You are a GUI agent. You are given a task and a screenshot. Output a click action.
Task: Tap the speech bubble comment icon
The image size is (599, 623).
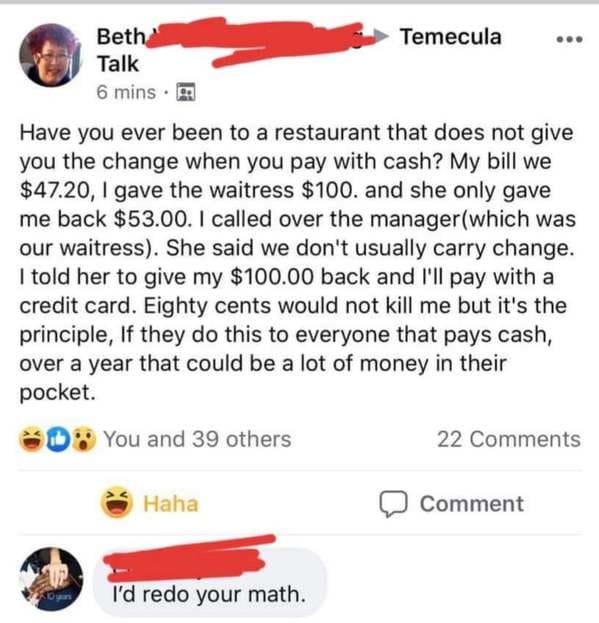393,504
